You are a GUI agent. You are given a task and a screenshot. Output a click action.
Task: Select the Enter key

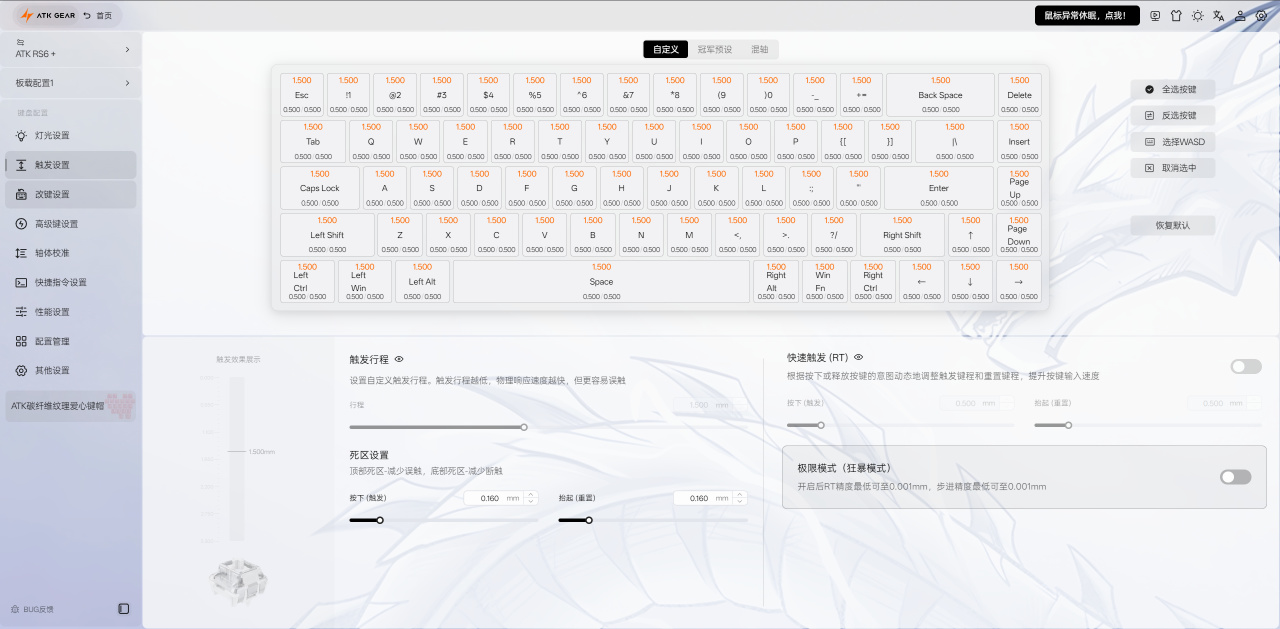pyautogui.click(x=938, y=188)
